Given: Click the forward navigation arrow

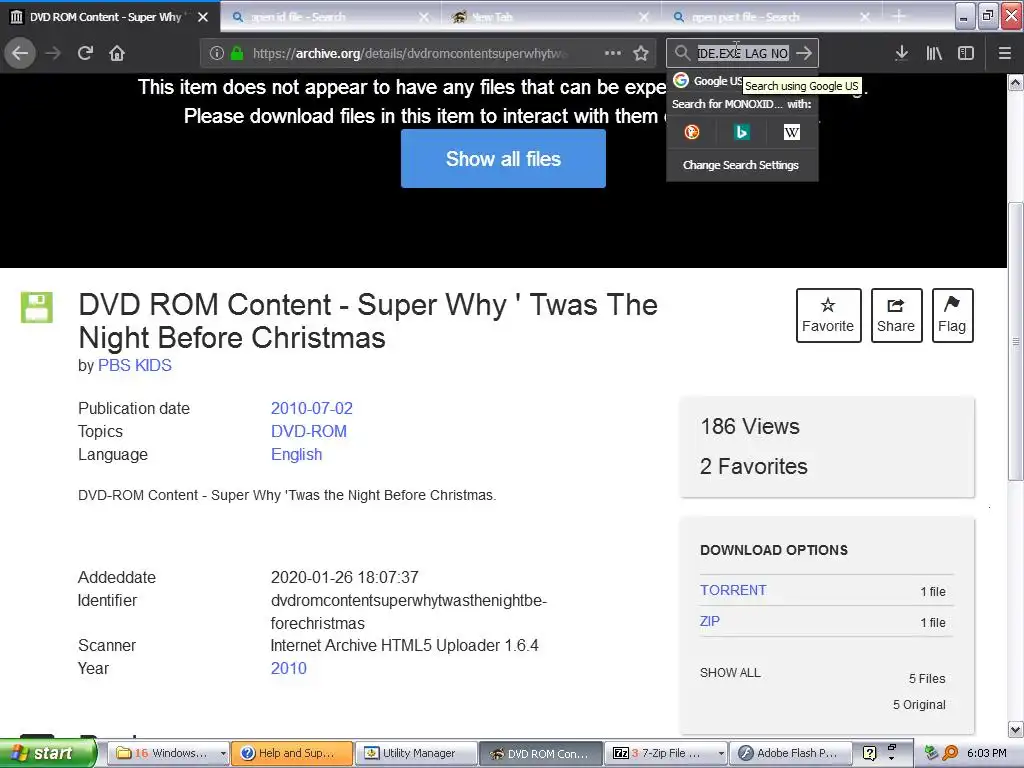Looking at the screenshot, I should coord(53,53).
